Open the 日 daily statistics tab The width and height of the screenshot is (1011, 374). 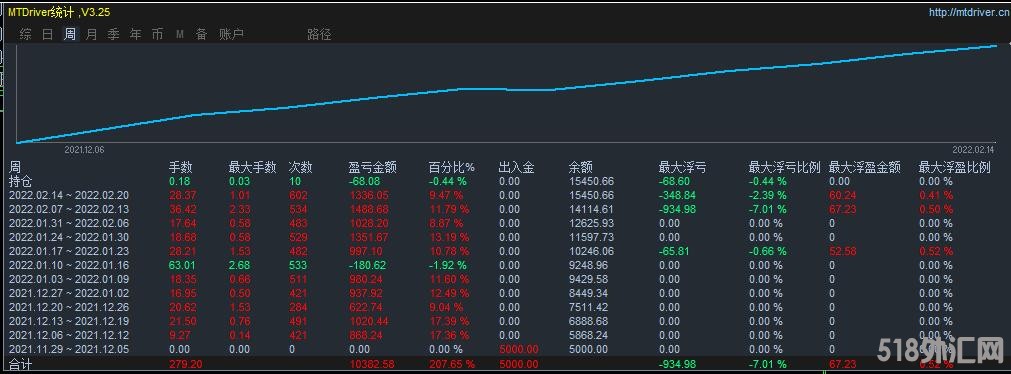pos(48,34)
